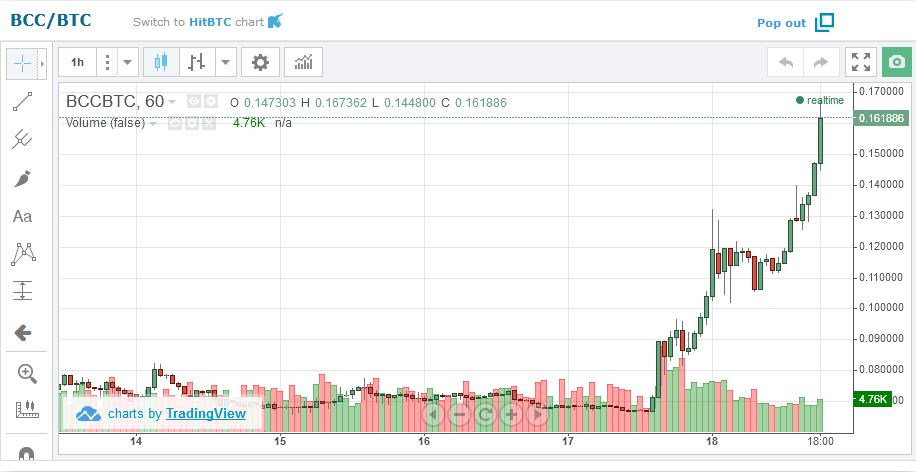Expand the time interval dropdown arrow
This screenshot has height=472, width=916.
click(x=128, y=62)
